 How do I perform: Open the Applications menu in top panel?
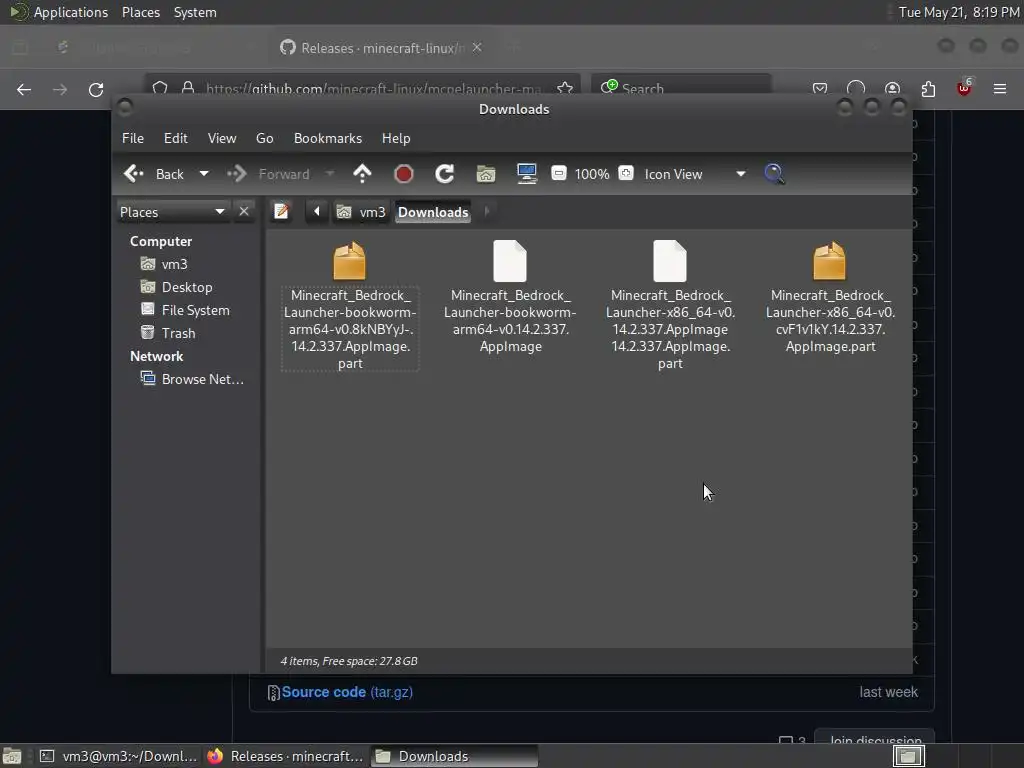(61, 12)
